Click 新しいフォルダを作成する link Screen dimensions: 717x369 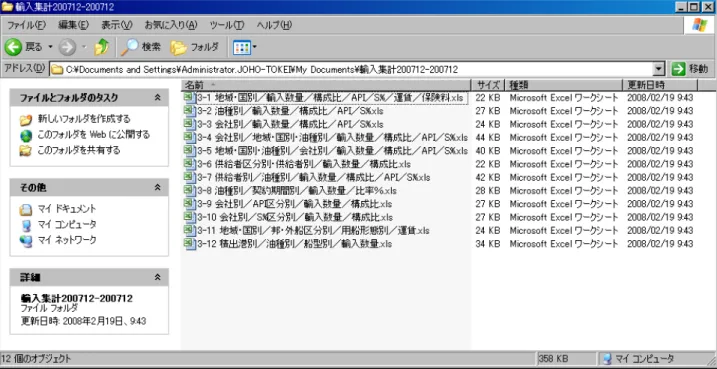point(84,119)
